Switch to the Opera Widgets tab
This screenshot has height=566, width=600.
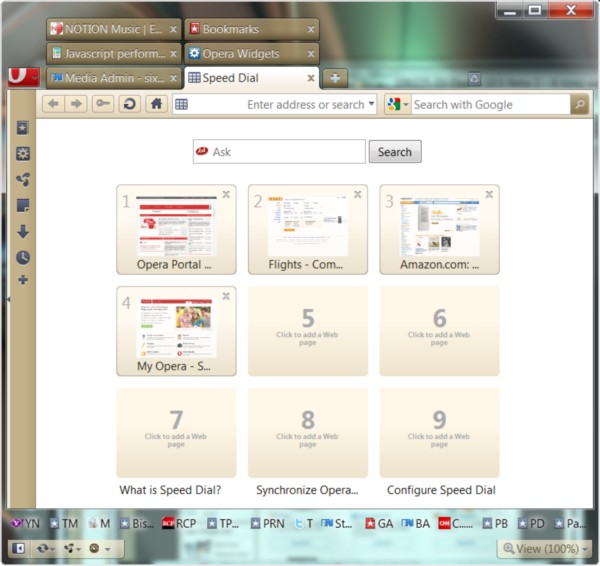(252, 54)
